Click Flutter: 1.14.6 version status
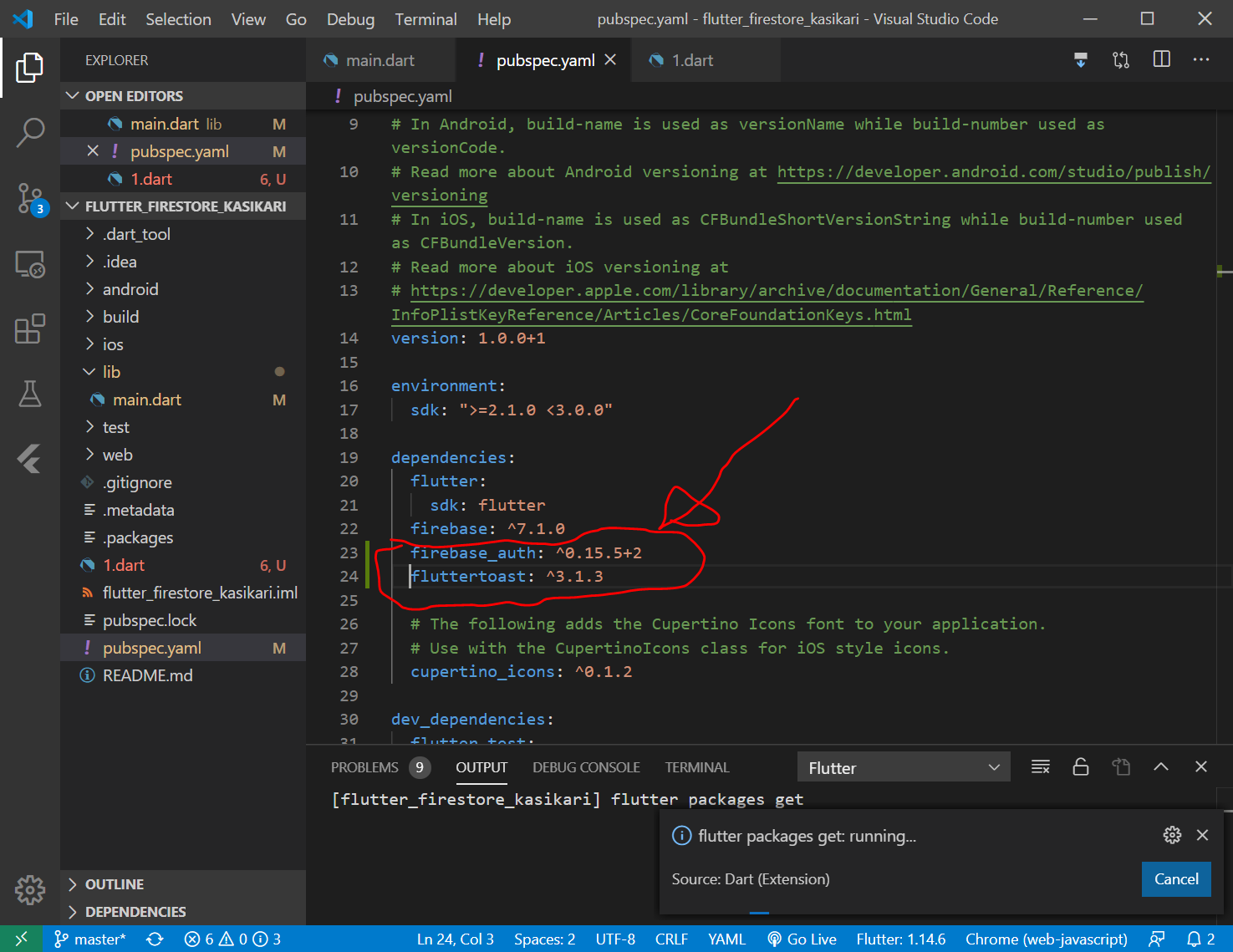The width and height of the screenshot is (1233, 952). pos(901,939)
